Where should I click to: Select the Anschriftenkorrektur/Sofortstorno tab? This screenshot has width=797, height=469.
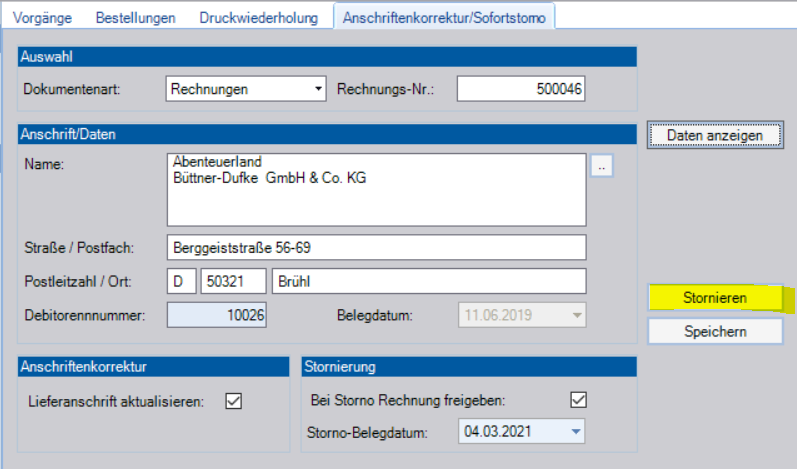444,18
